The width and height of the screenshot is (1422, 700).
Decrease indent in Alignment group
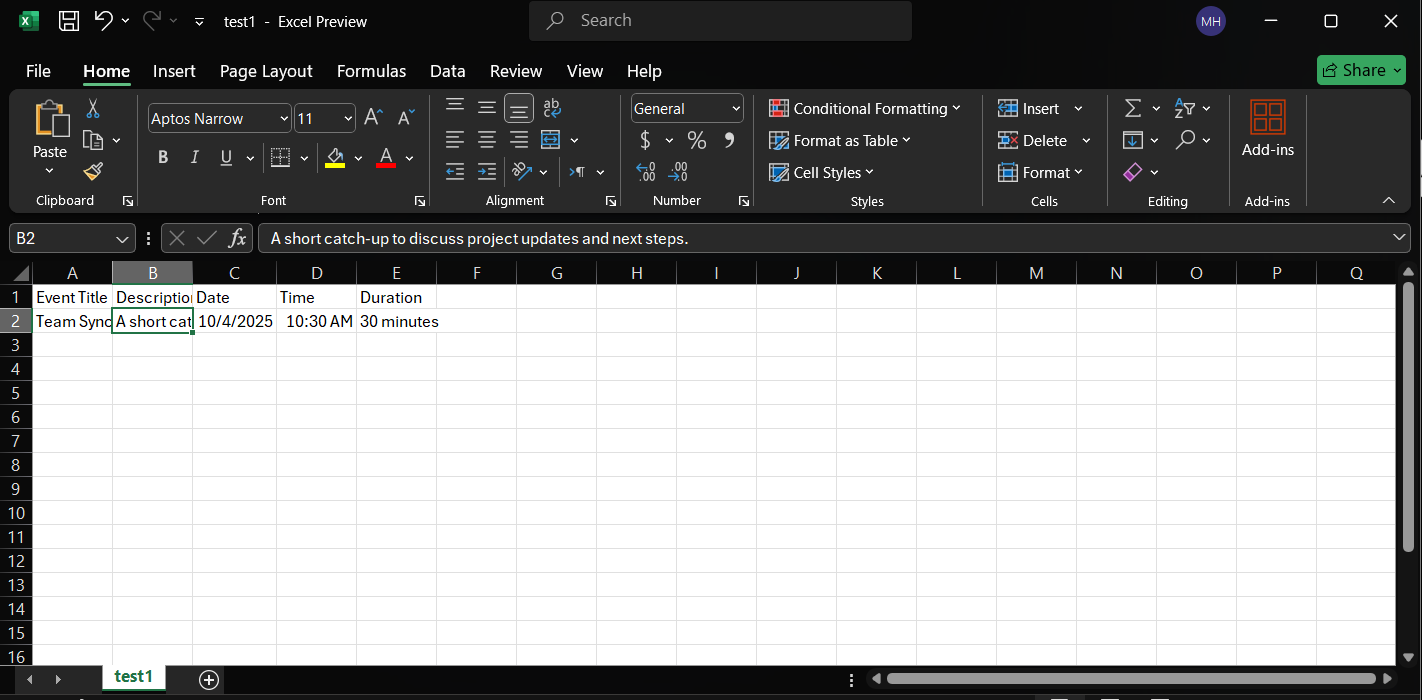coord(455,172)
